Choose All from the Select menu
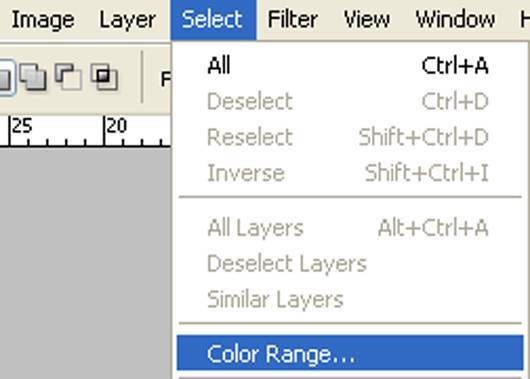This screenshot has height=379, width=530. (x=350, y=65)
